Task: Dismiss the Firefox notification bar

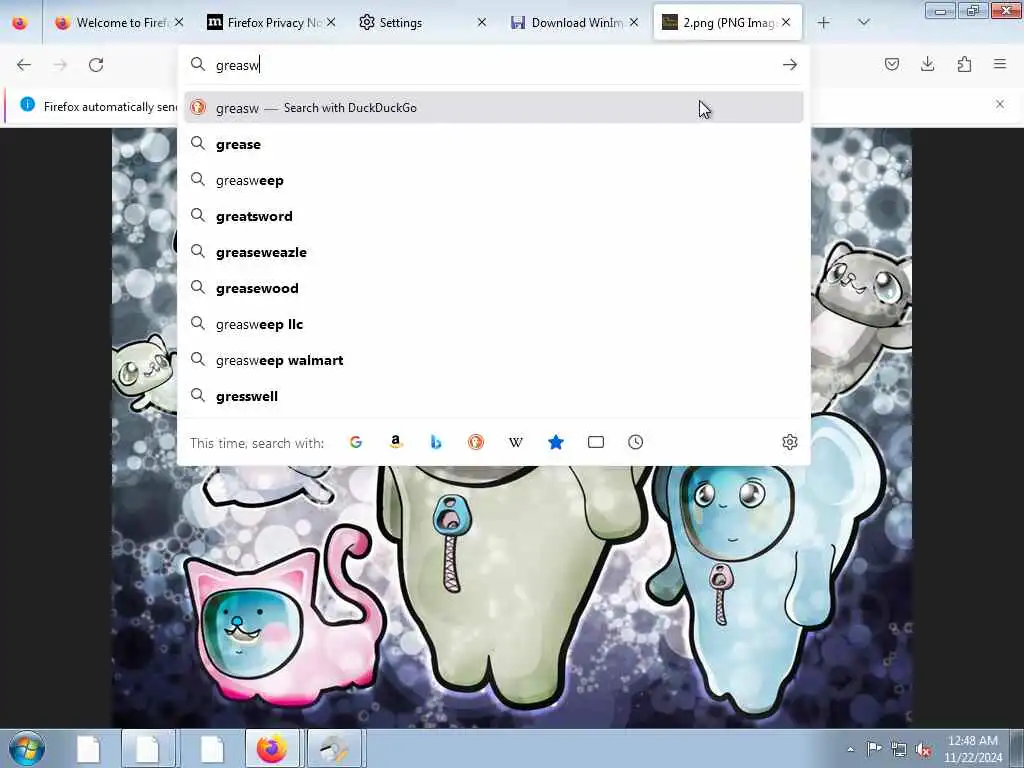Action: [999, 104]
